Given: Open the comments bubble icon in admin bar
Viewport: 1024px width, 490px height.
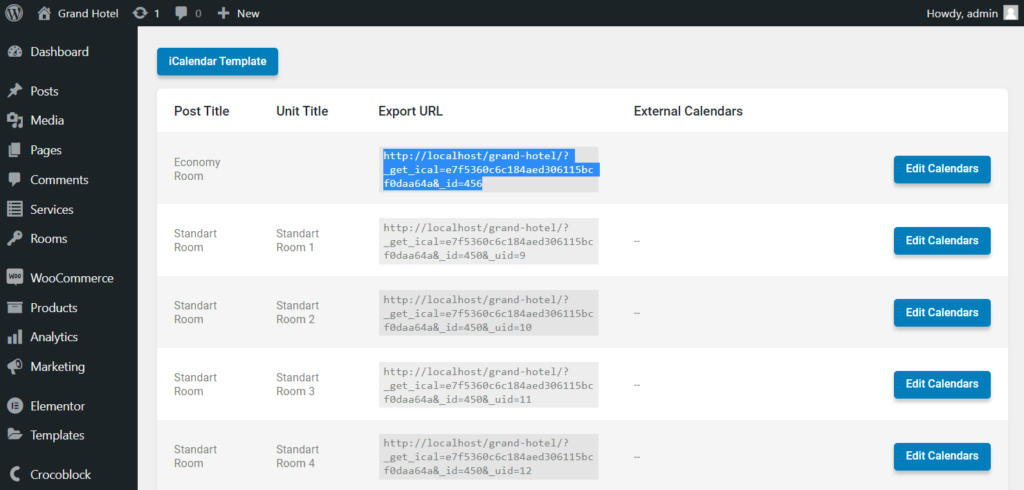Looking at the screenshot, I should pyautogui.click(x=182, y=13).
